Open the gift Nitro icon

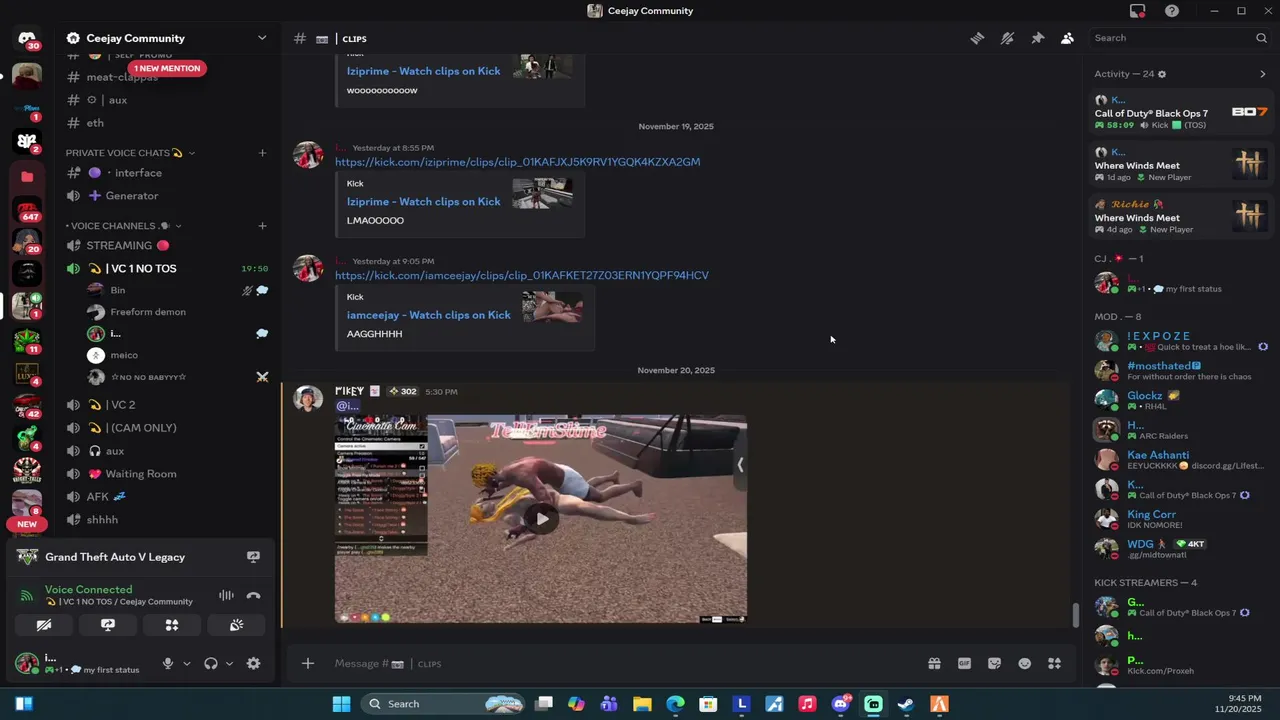[934, 663]
